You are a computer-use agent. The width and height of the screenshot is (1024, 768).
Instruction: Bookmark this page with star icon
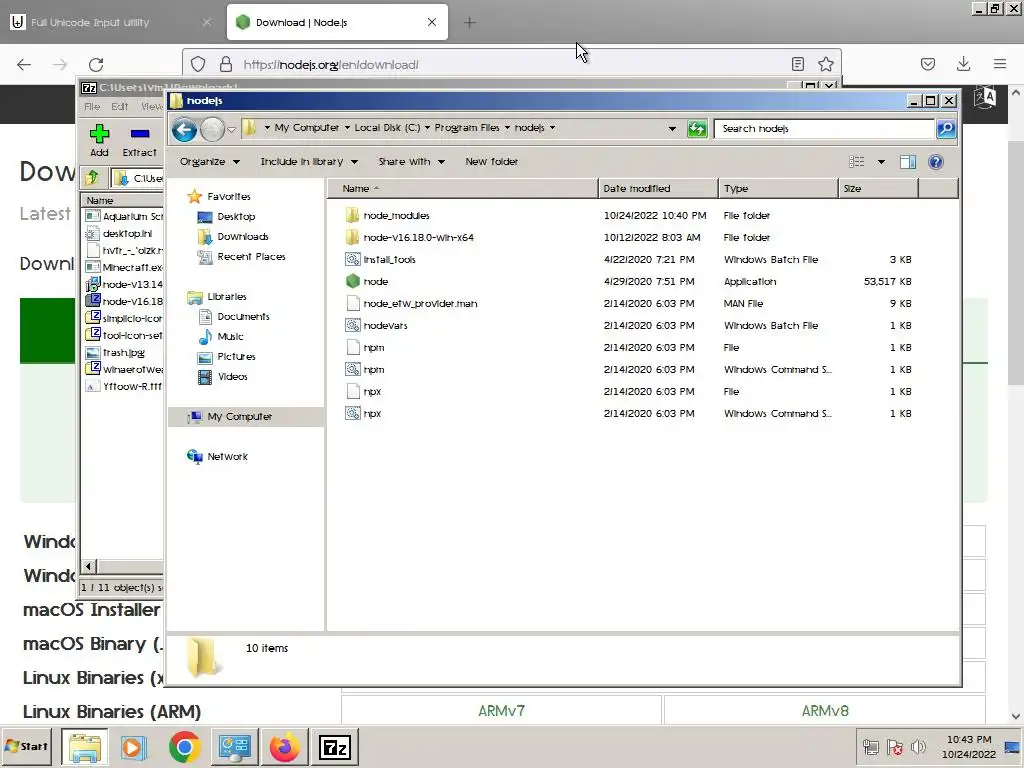pos(825,64)
